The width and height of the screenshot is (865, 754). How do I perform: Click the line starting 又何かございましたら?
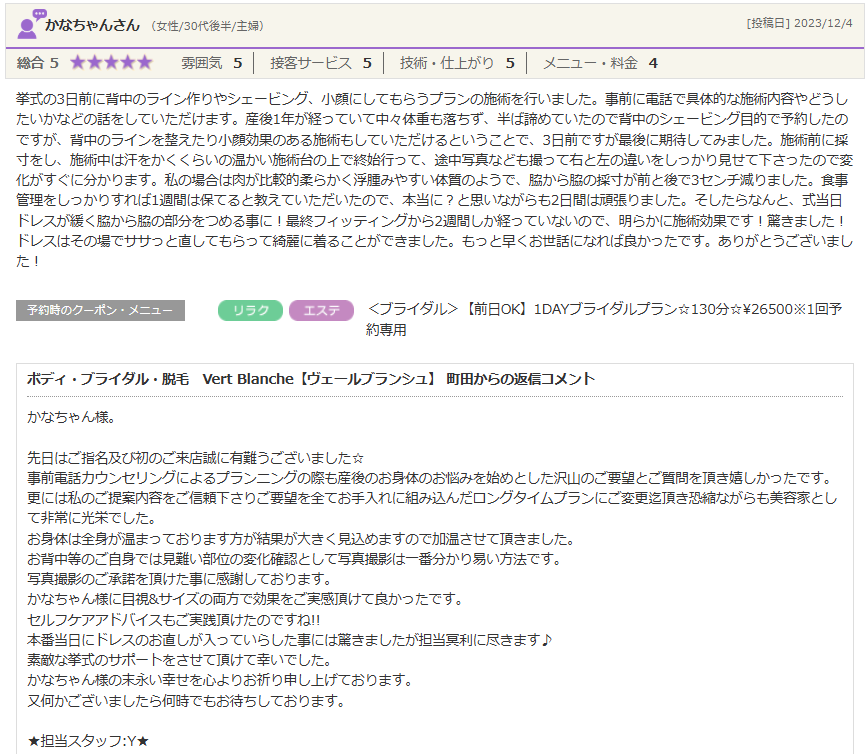point(186,701)
